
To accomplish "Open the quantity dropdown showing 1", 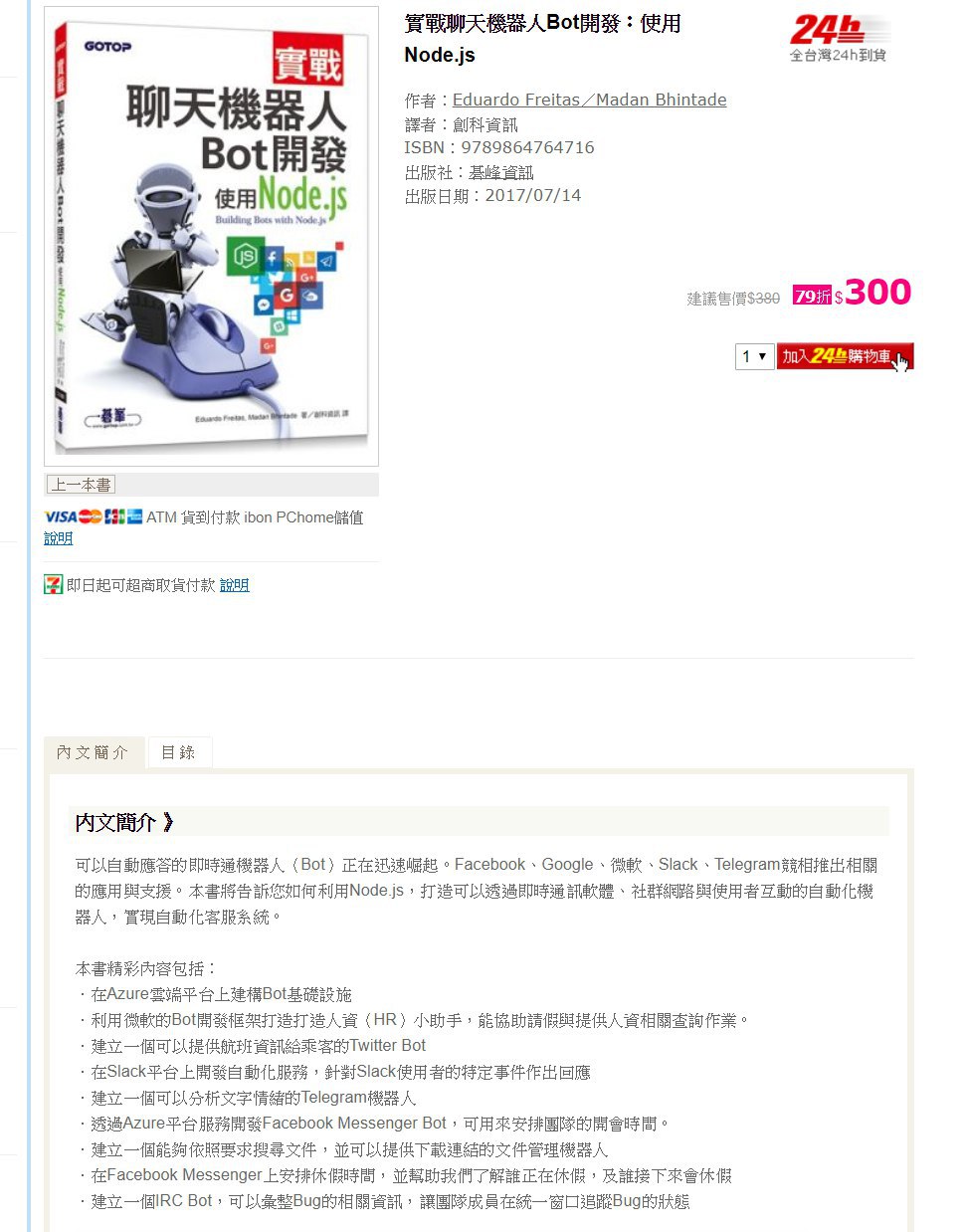I will [x=754, y=356].
